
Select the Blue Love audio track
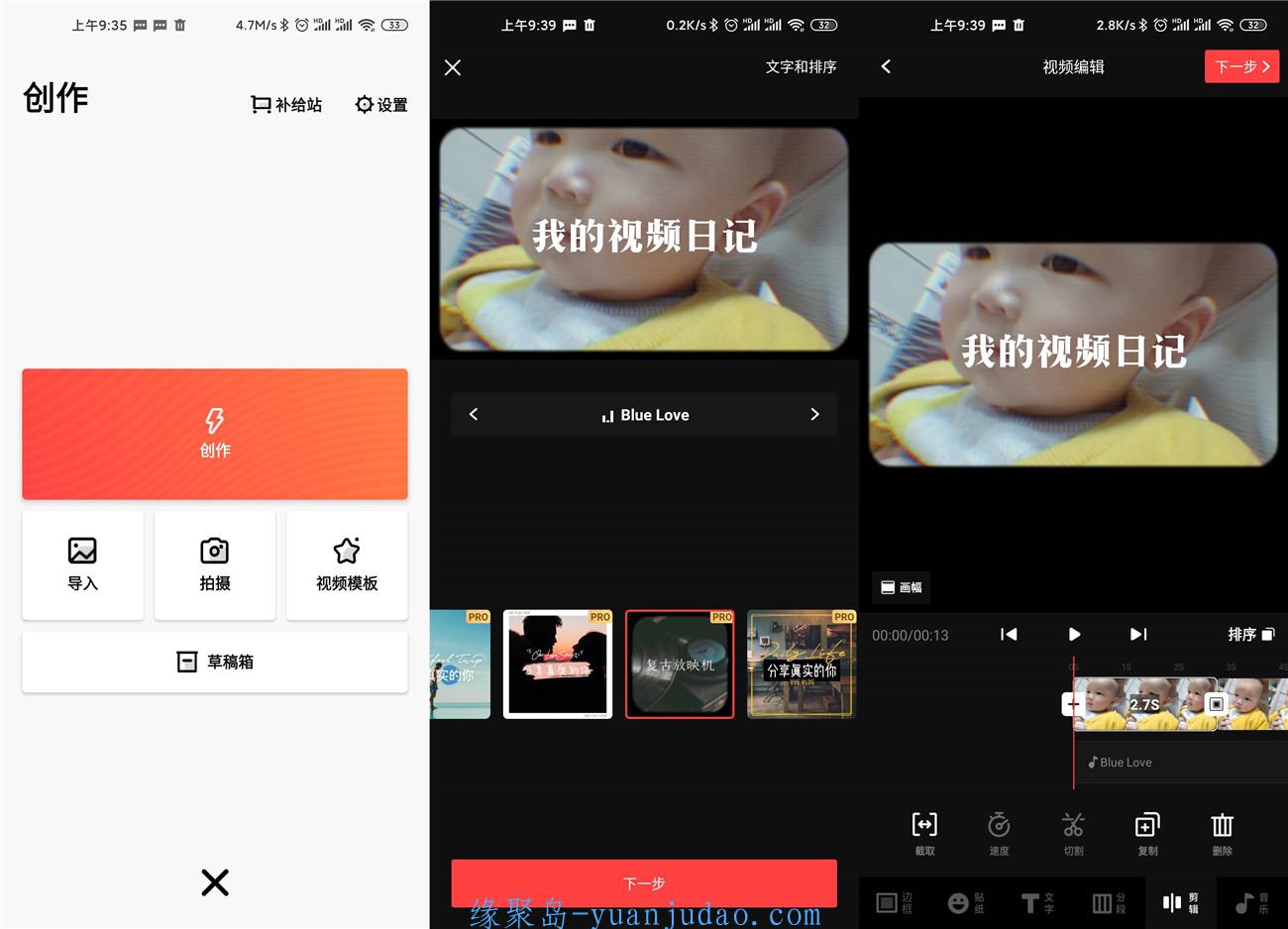coord(1181,763)
